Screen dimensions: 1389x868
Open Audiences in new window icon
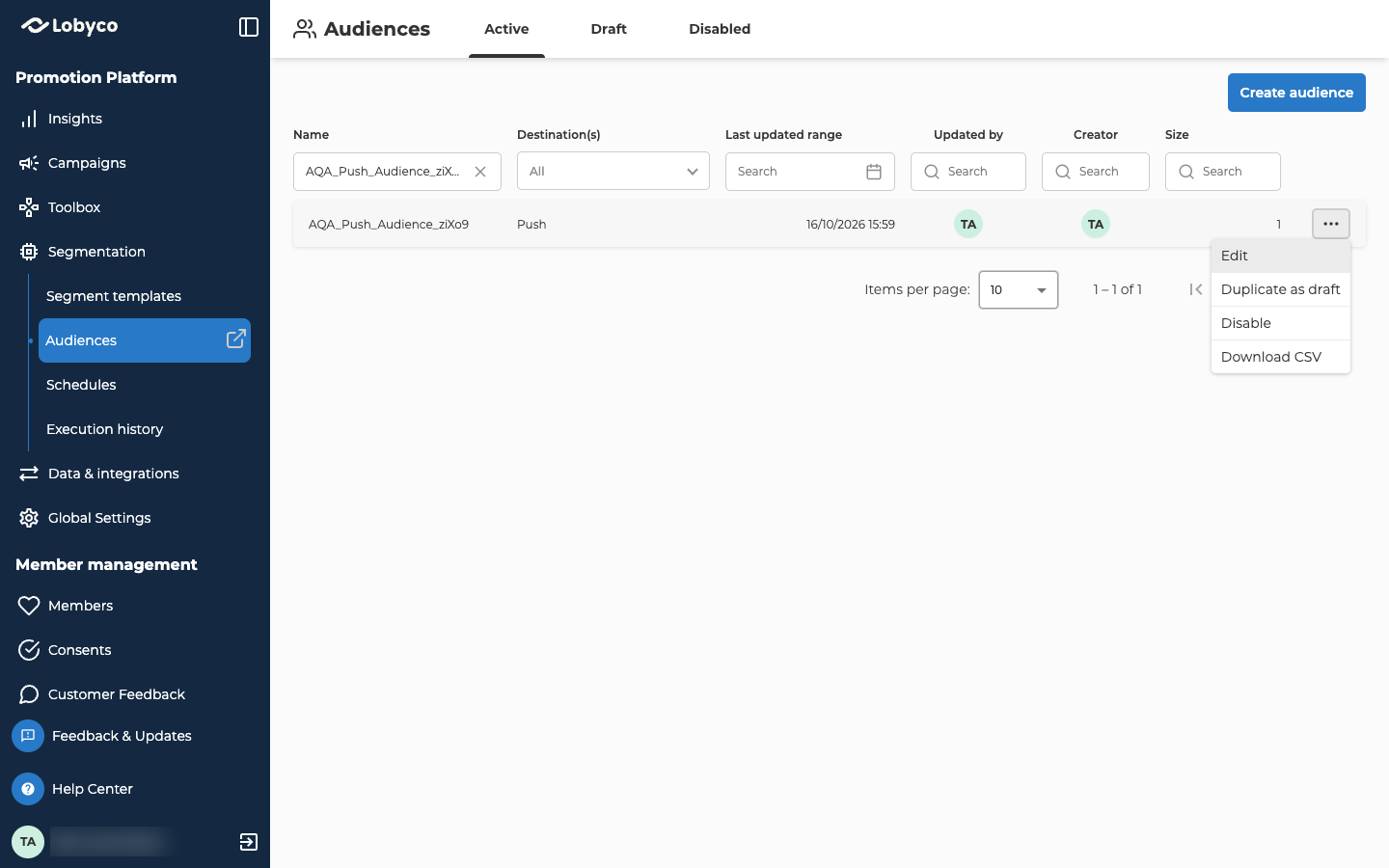[x=235, y=339]
